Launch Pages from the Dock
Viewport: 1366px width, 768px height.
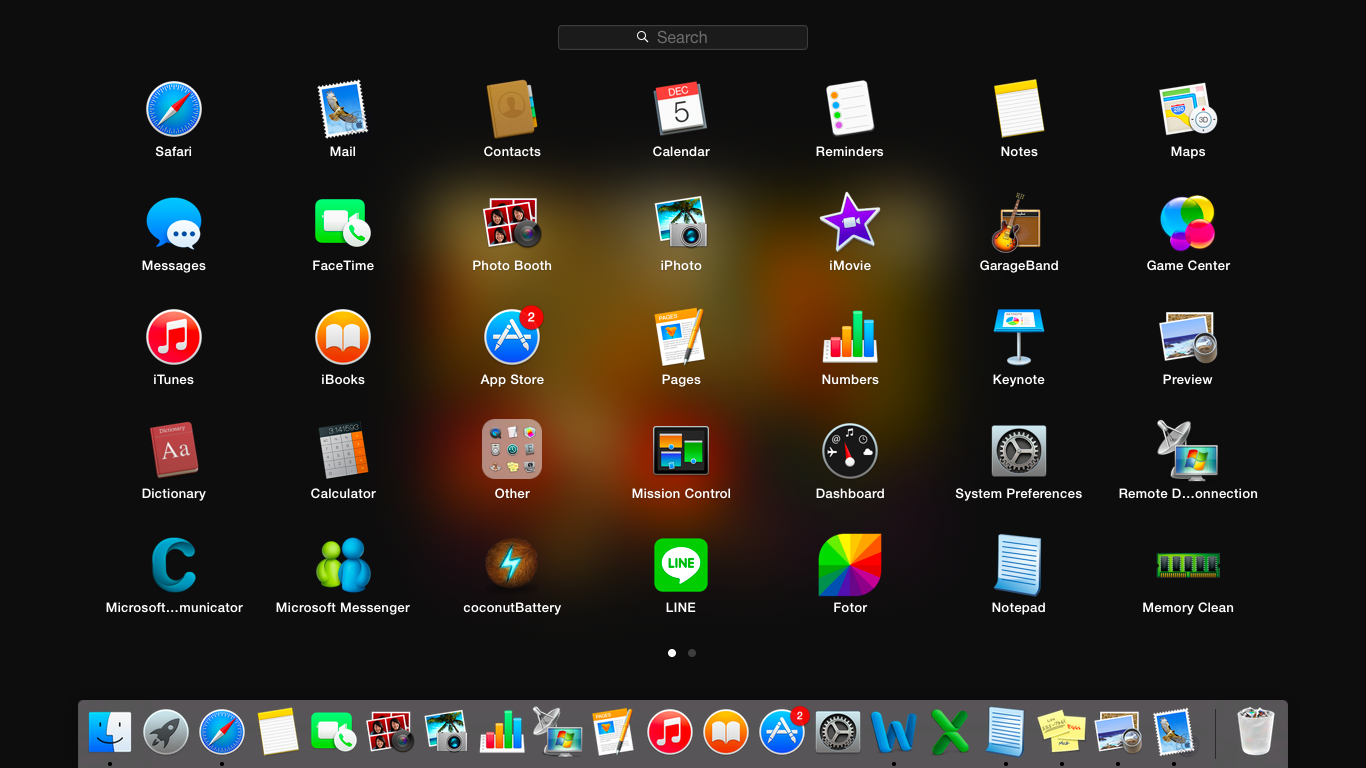(614, 732)
